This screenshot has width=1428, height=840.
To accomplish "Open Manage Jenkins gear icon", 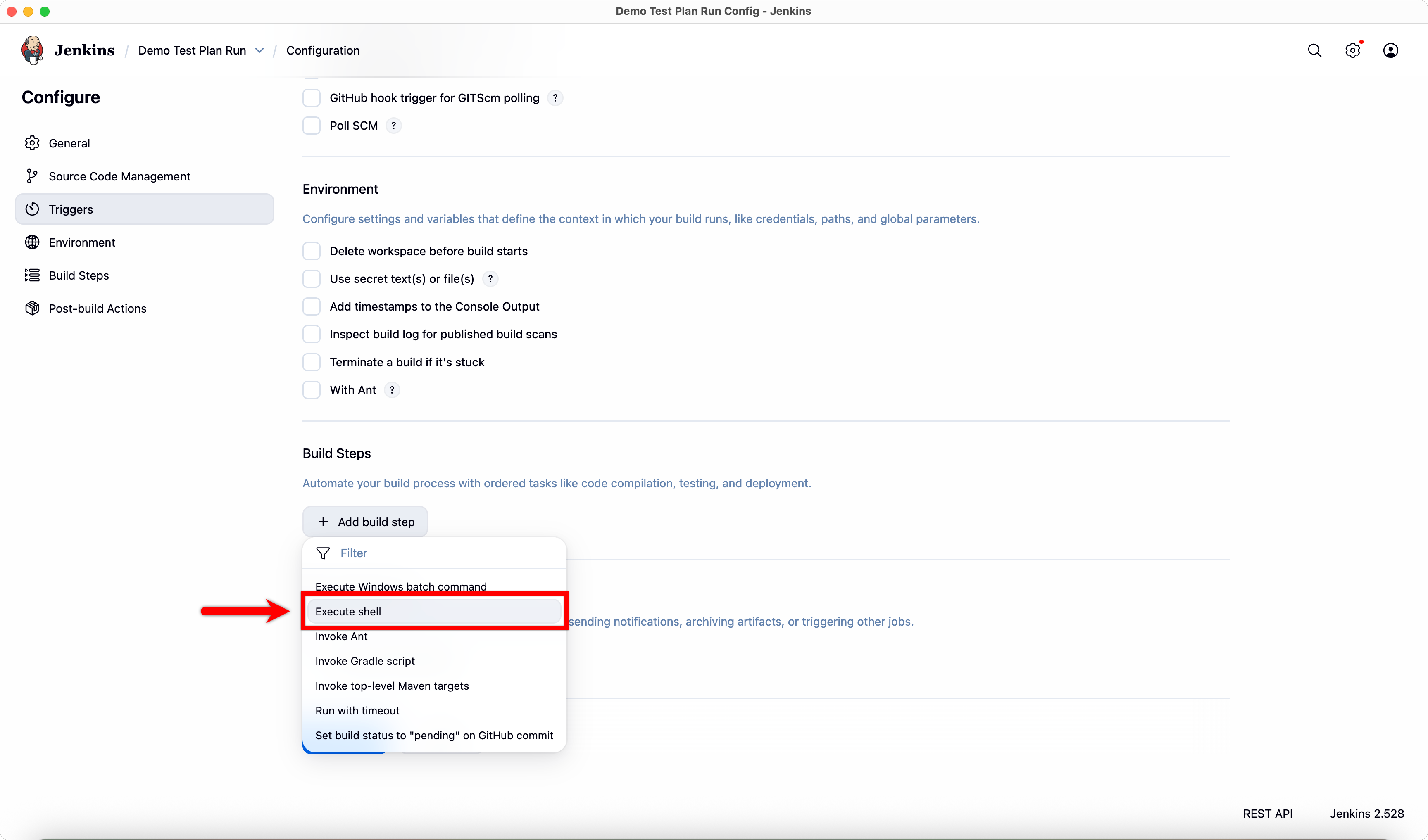I will coord(1352,50).
